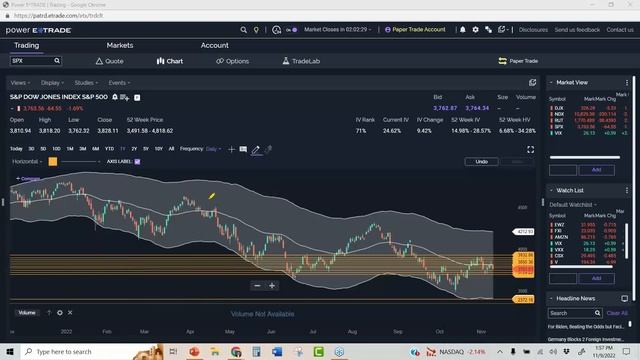Viewport: 640px width, 360px height.
Task: Zoom in chart with plus button
Action: pos(272,286)
